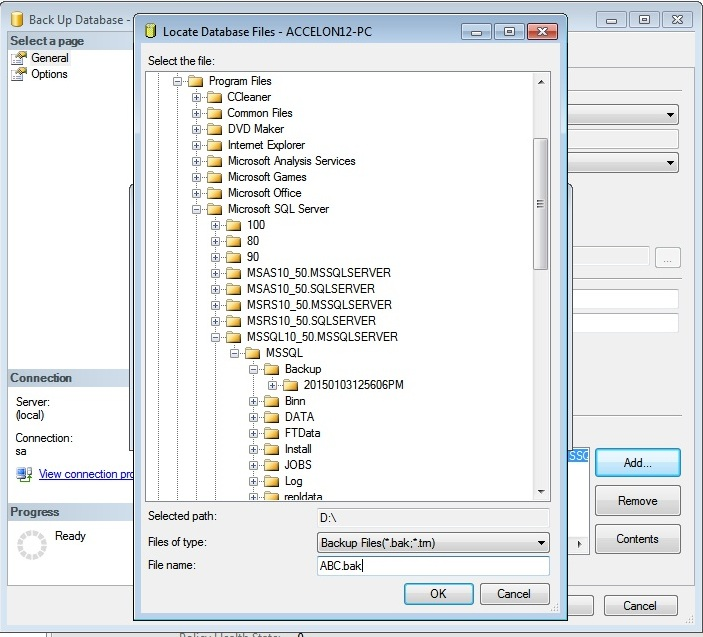The height and width of the screenshot is (637, 703).
Task: Expand the 20150103125606PM node
Action: tap(272, 386)
